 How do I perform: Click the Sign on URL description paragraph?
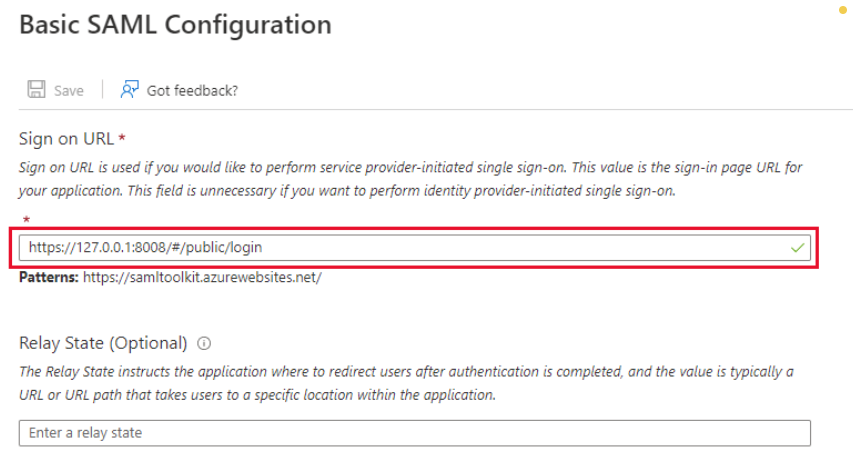click(x=411, y=179)
